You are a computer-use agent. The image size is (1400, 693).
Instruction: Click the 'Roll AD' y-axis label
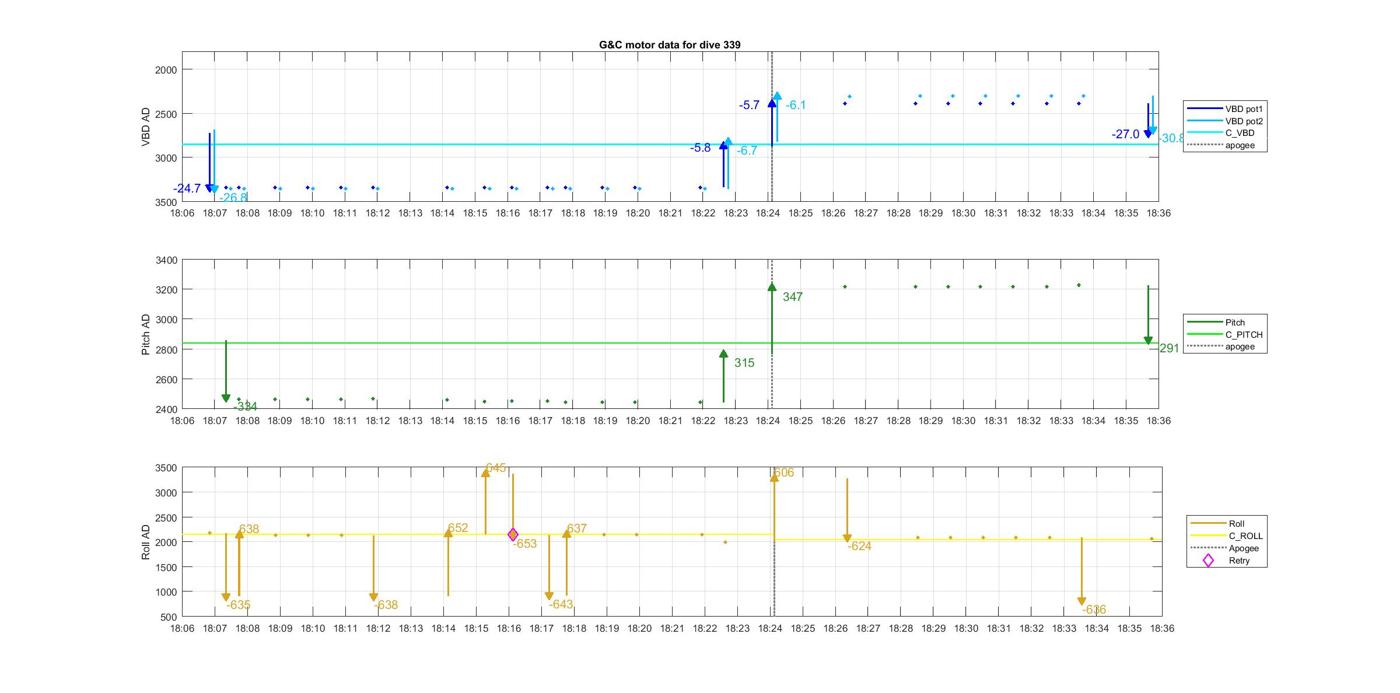click(x=146, y=541)
